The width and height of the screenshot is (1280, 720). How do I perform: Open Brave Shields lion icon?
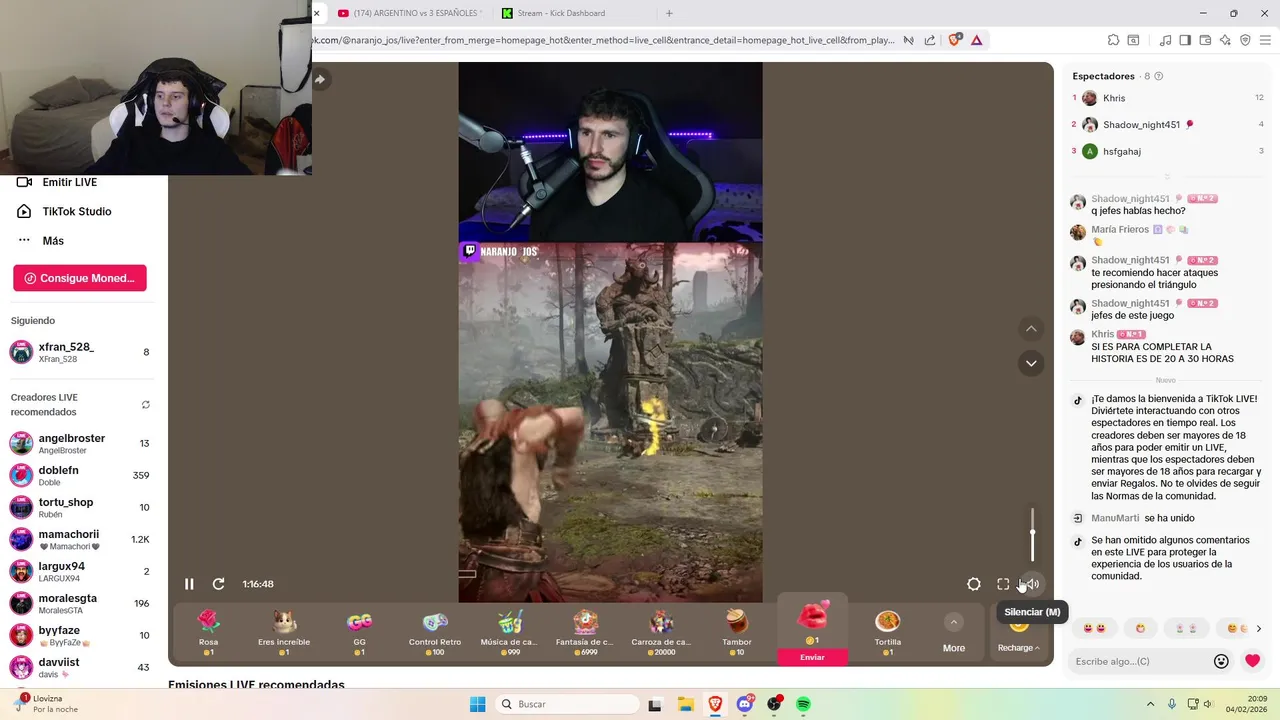click(954, 40)
